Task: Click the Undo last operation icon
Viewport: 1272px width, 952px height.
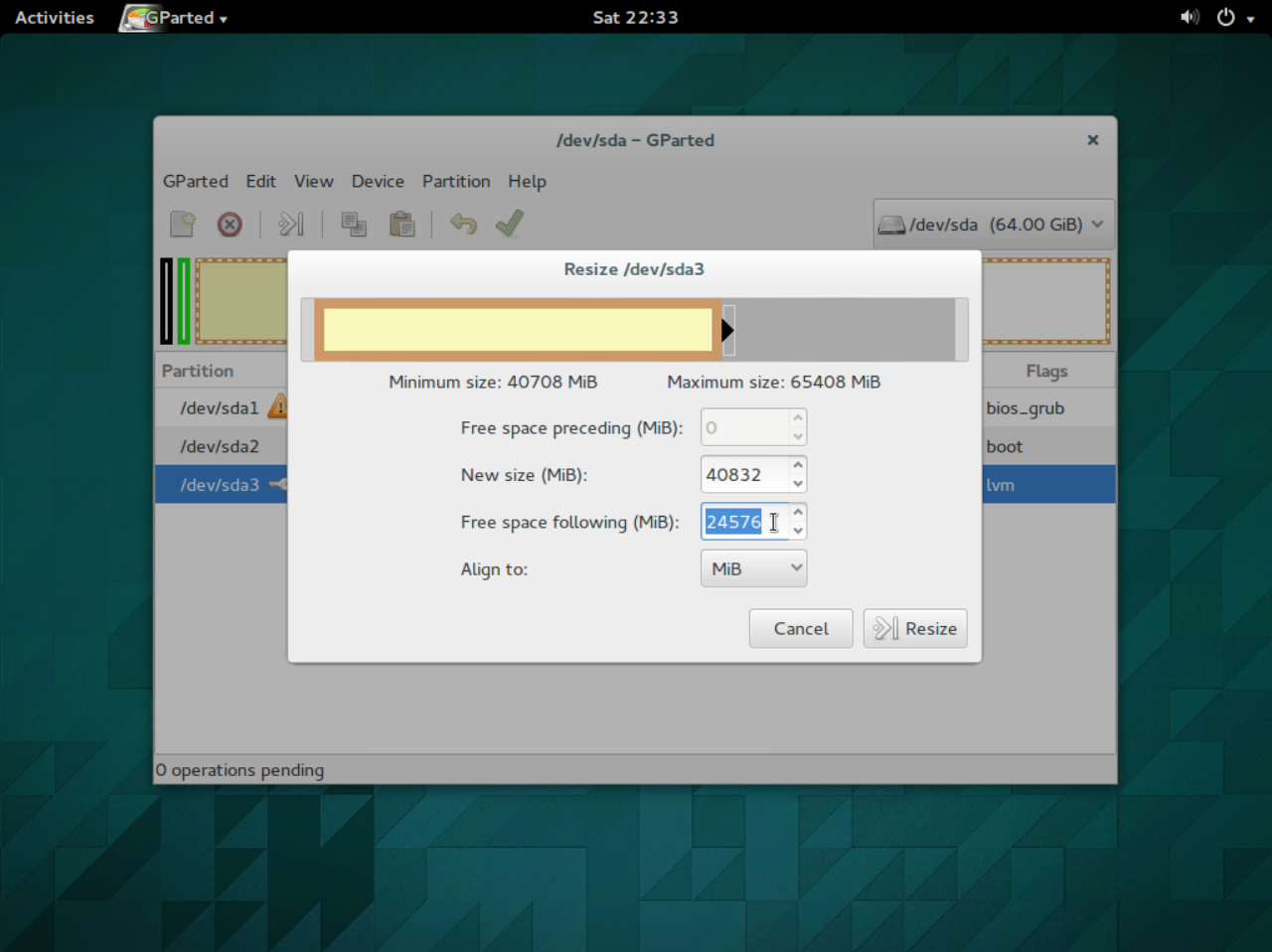Action: [463, 224]
